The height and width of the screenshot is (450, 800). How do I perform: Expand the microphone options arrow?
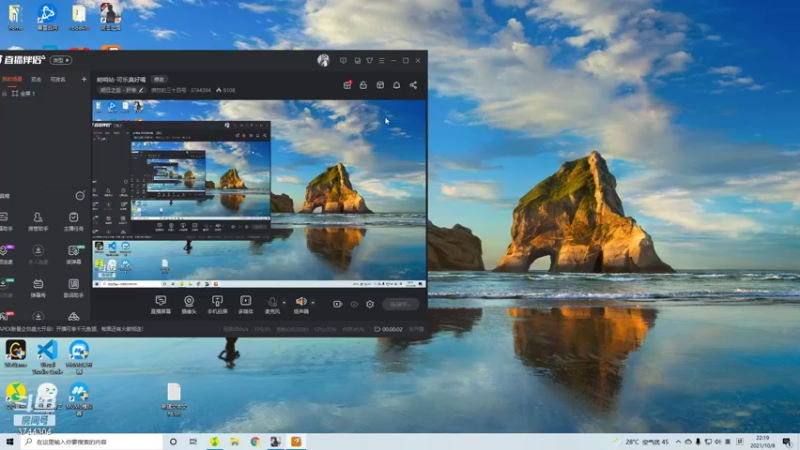[x=284, y=303]
